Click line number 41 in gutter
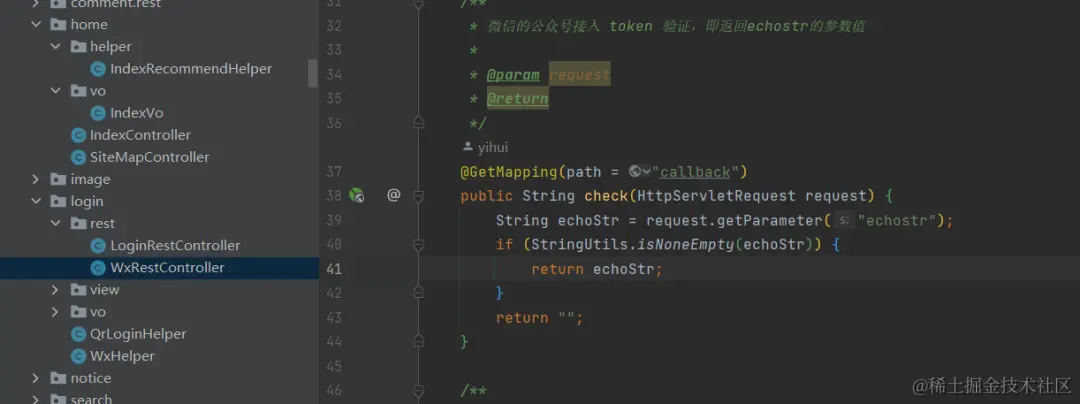Screen dimensions: 1080x404 coord(334,269)
